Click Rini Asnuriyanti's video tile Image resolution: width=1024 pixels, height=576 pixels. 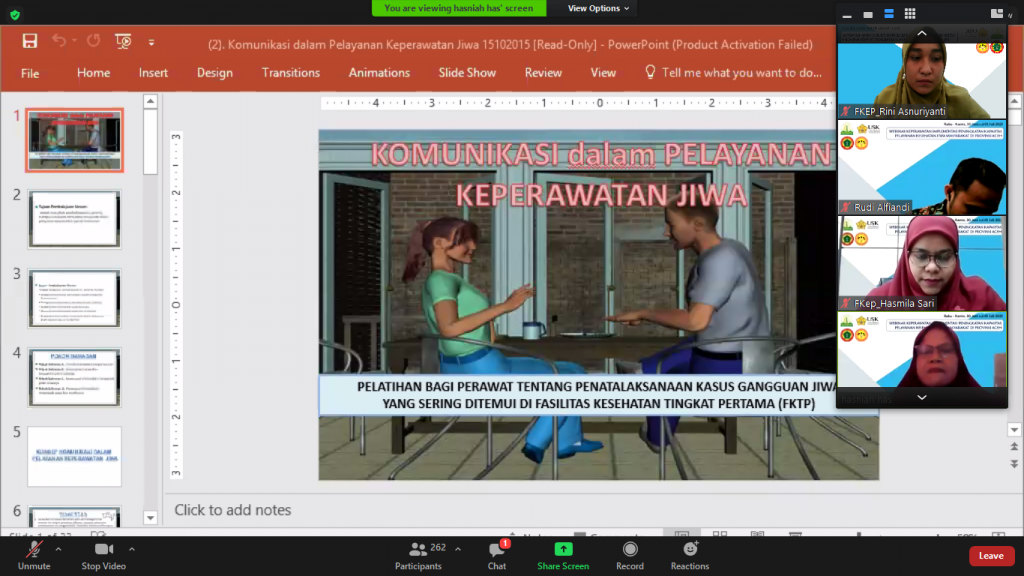pyautogui.click(x=921, y=80)
